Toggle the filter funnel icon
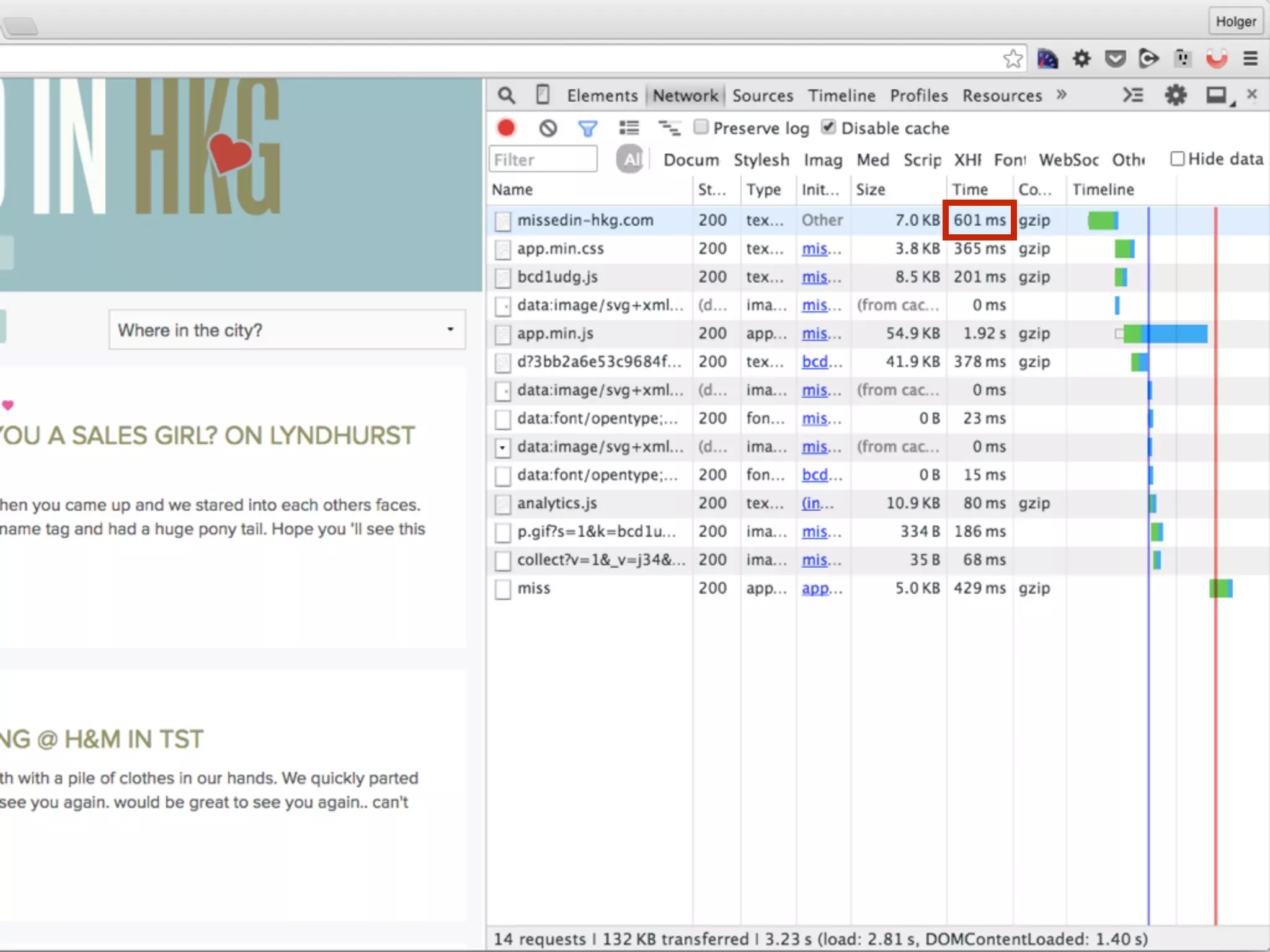1270x952 pixels. click(x=587, y=128)
